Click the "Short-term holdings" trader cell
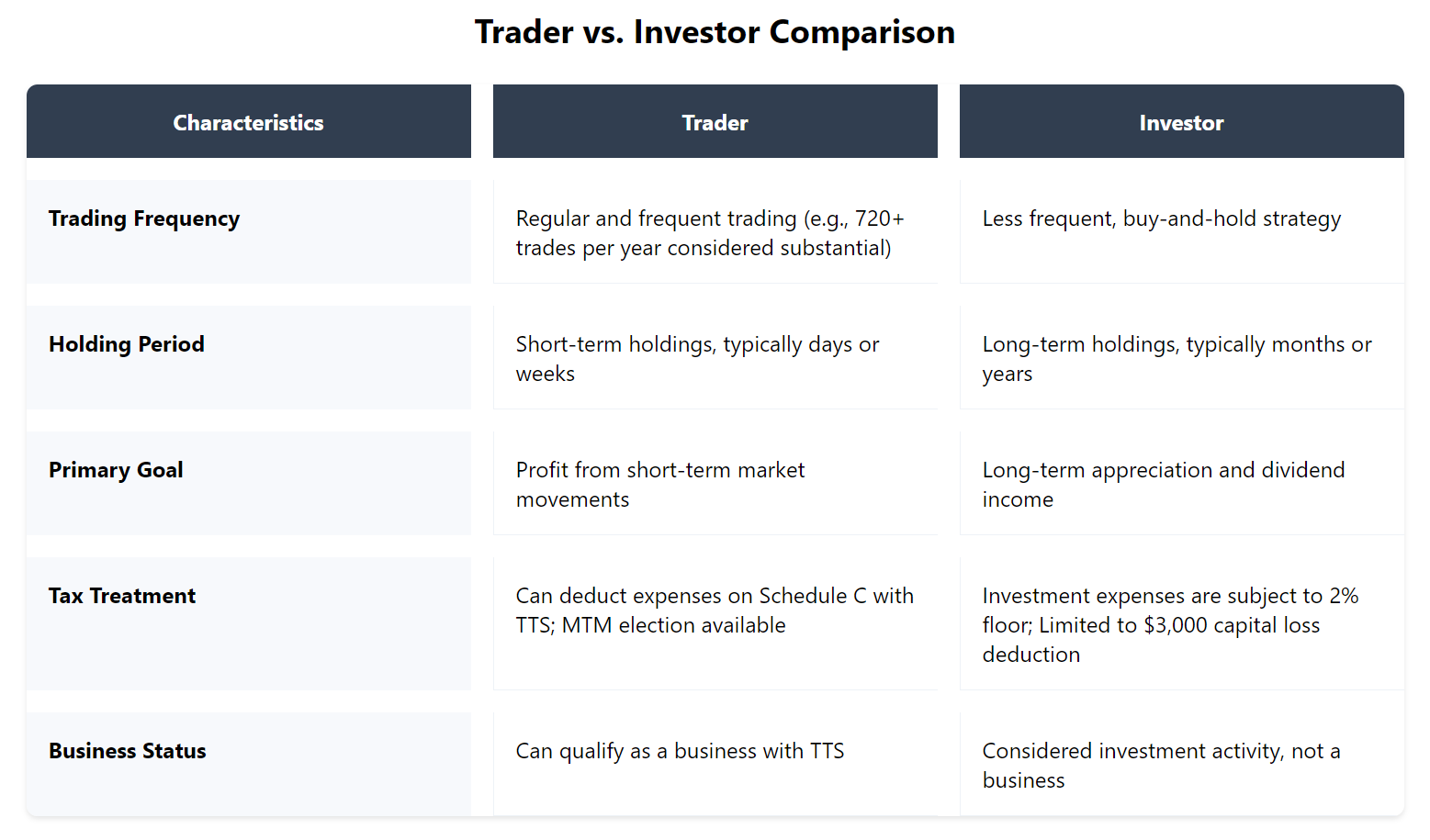This screenshot has width=1430, height=840. point(697,359)
